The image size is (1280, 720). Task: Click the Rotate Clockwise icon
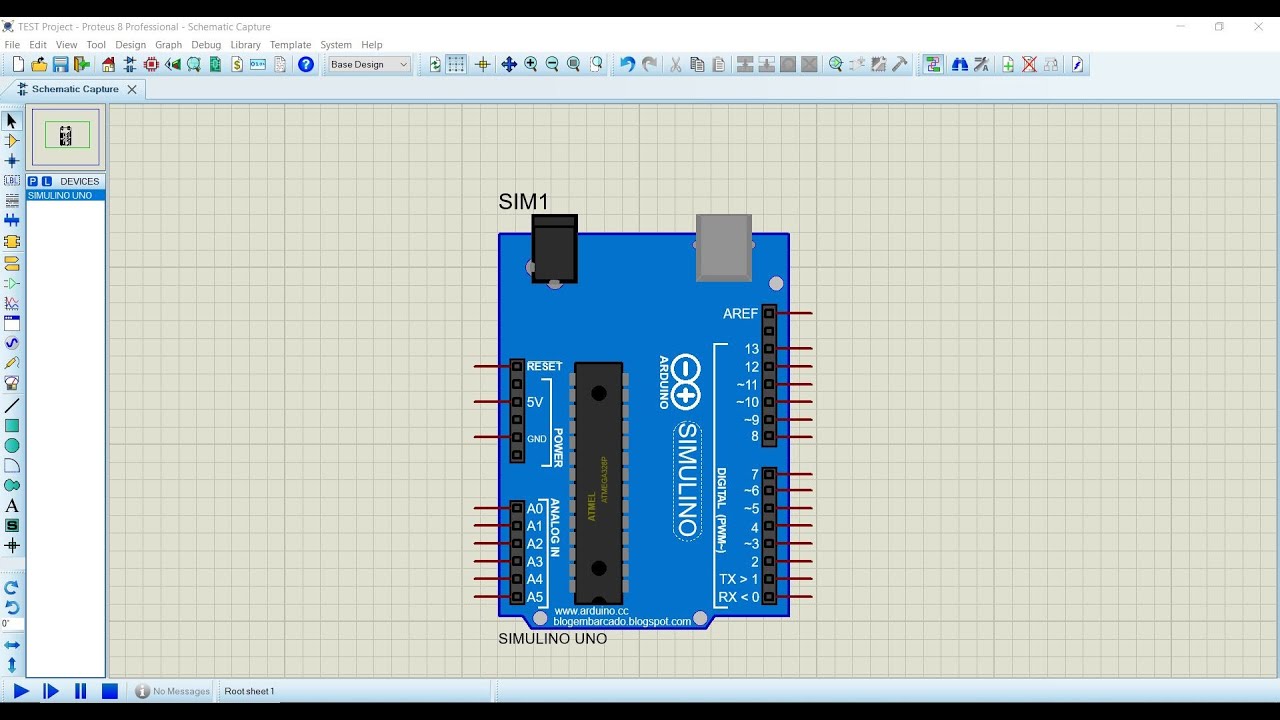click(x=12, y=588)
